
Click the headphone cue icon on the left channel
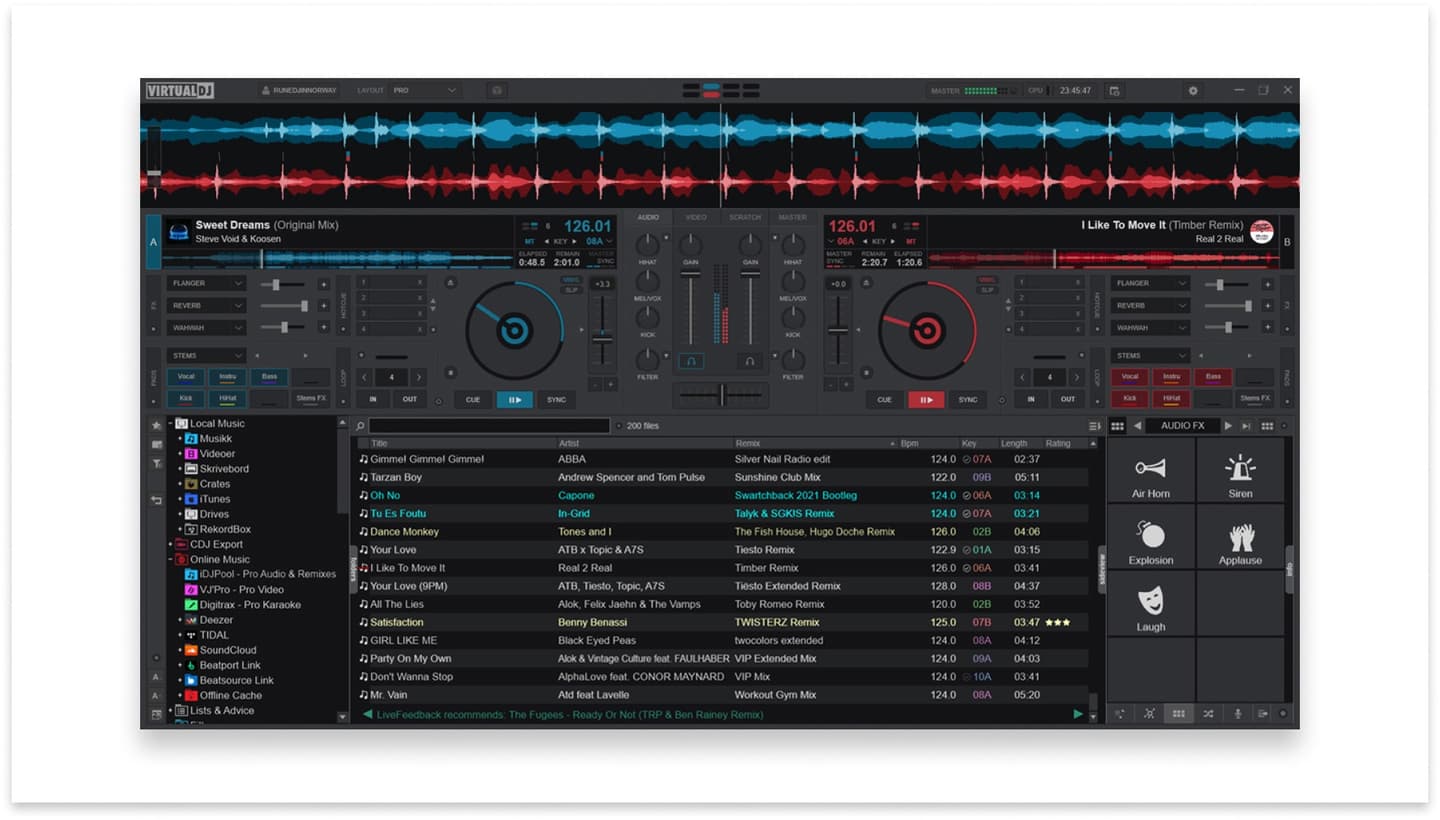[x=692, y=361]
